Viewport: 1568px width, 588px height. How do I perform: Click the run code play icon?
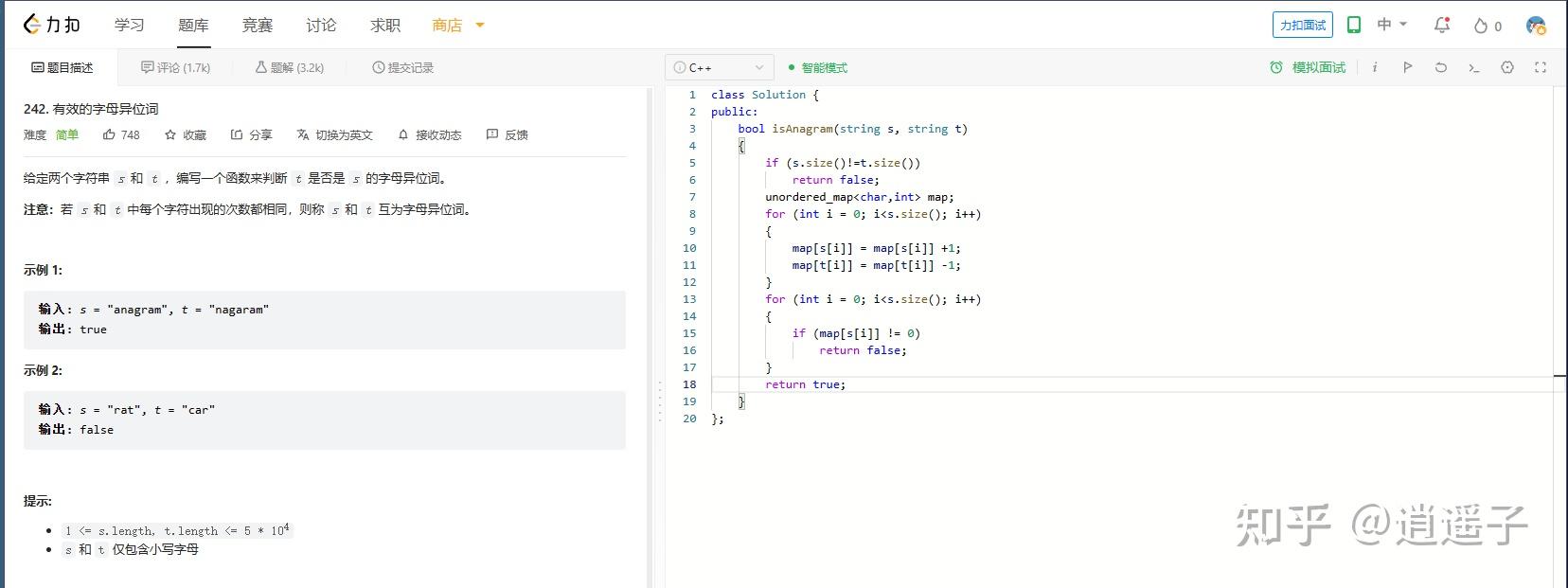click(x=1408, y=67)
